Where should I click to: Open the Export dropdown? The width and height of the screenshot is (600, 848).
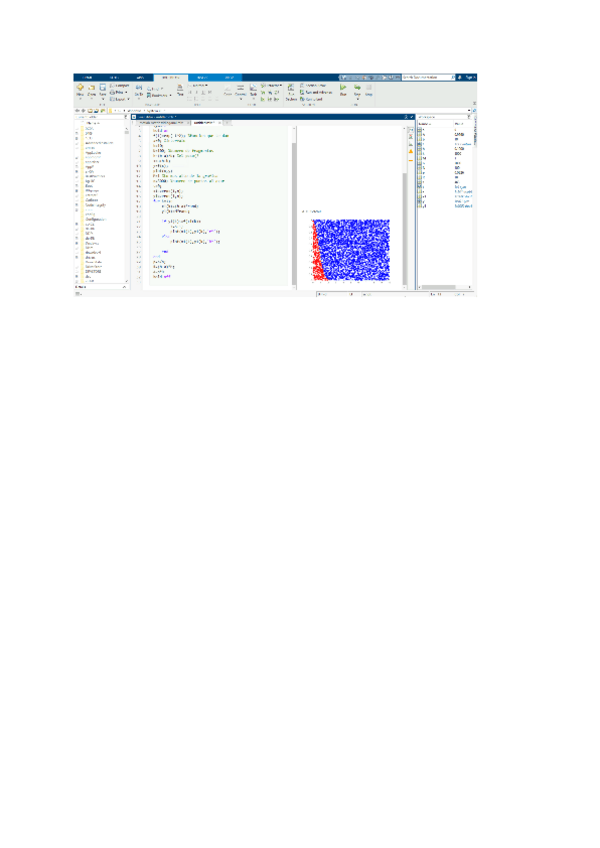(120, 99)
